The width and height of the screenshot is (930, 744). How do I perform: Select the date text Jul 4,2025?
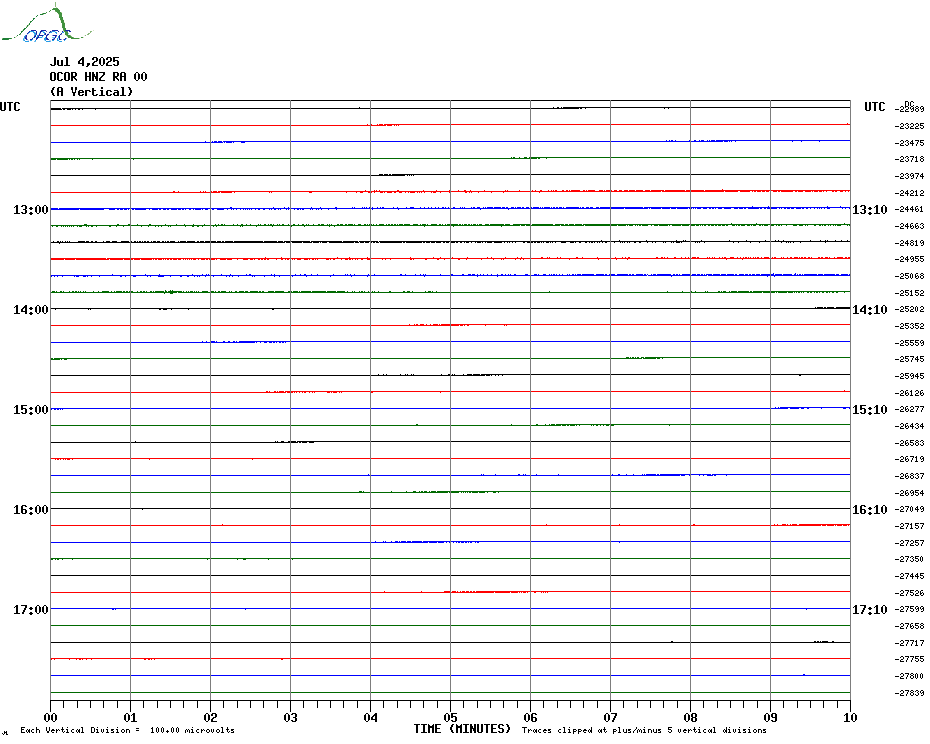(x=84, y=62)
